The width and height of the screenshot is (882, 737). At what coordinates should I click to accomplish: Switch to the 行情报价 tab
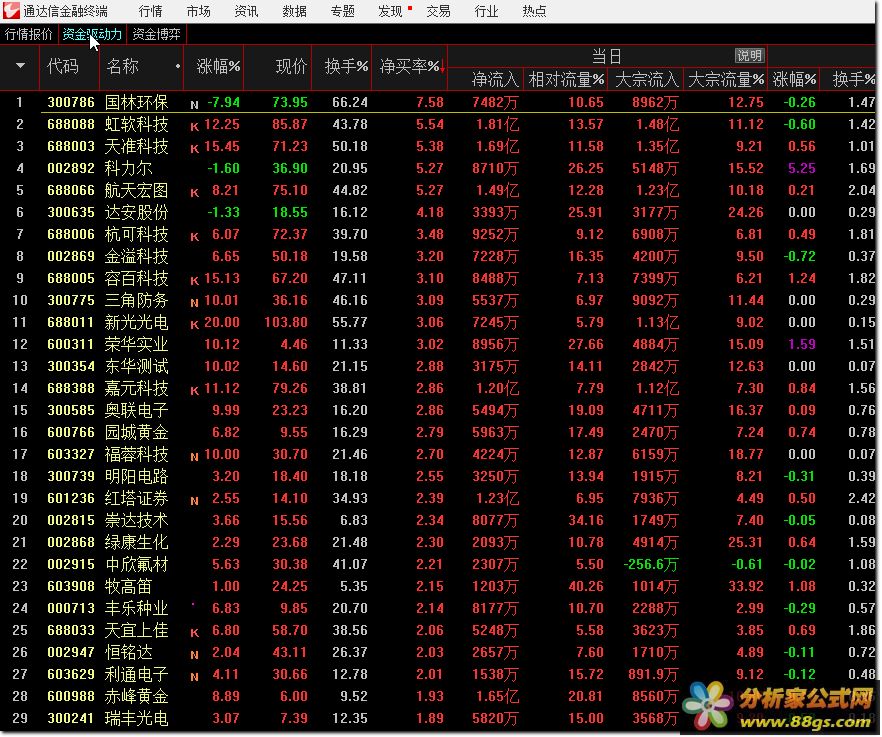[x=29, y=34]
